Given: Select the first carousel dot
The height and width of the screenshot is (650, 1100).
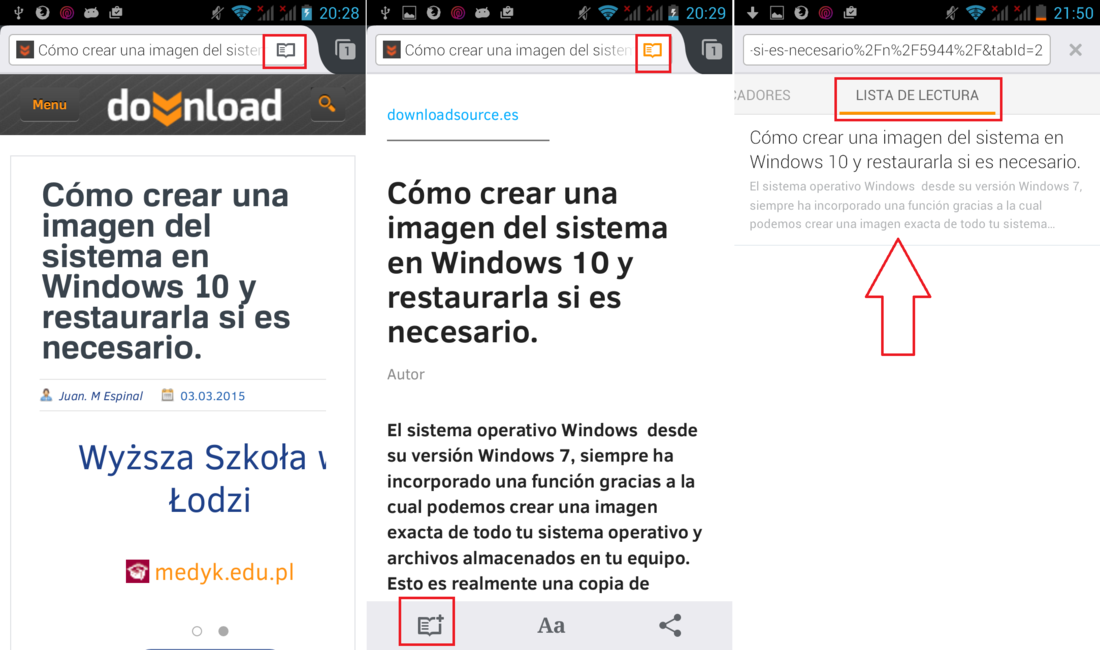Looking at the screenshot, I should click(197, 631).
